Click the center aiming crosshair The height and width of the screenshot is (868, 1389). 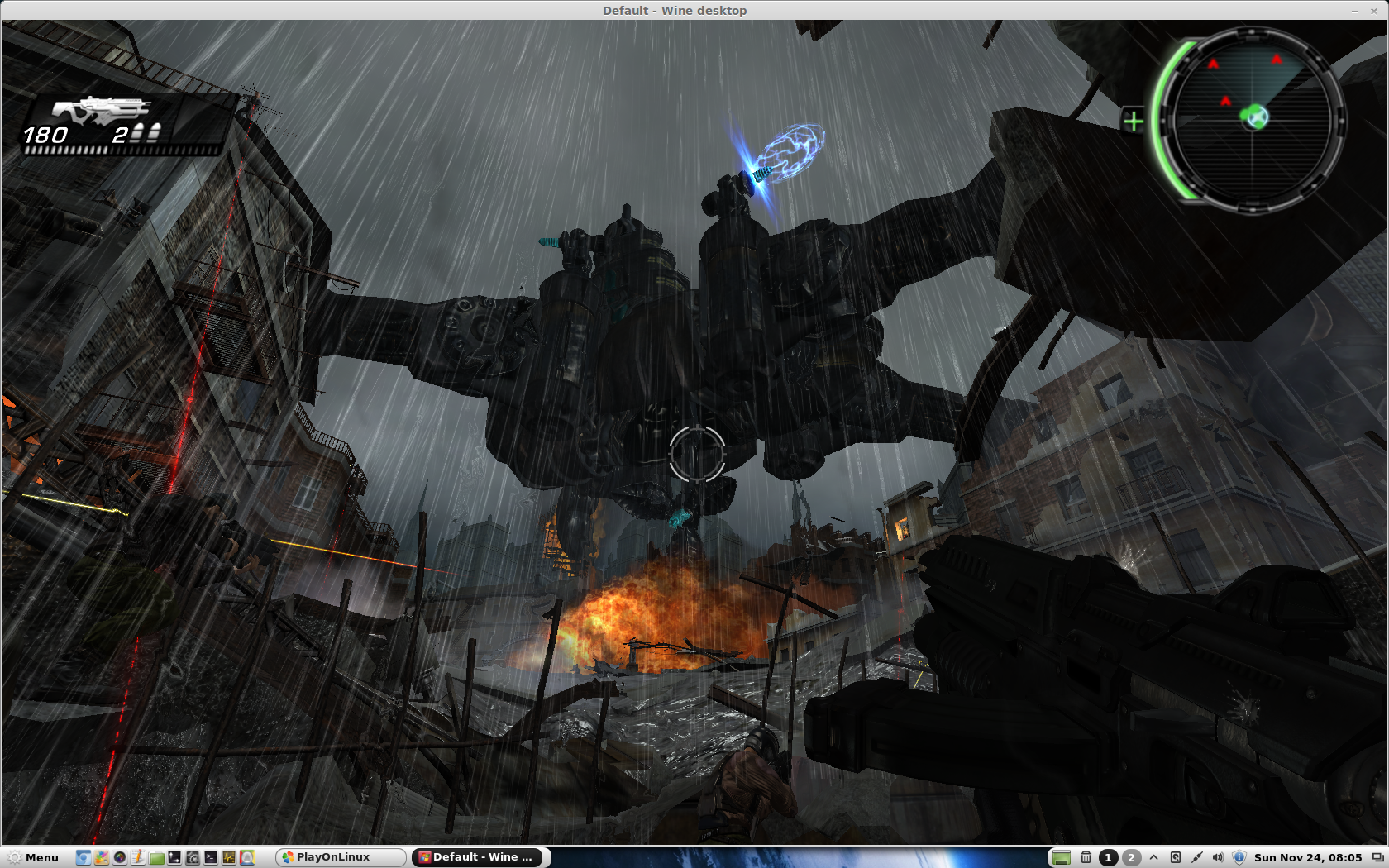(697, 454)
